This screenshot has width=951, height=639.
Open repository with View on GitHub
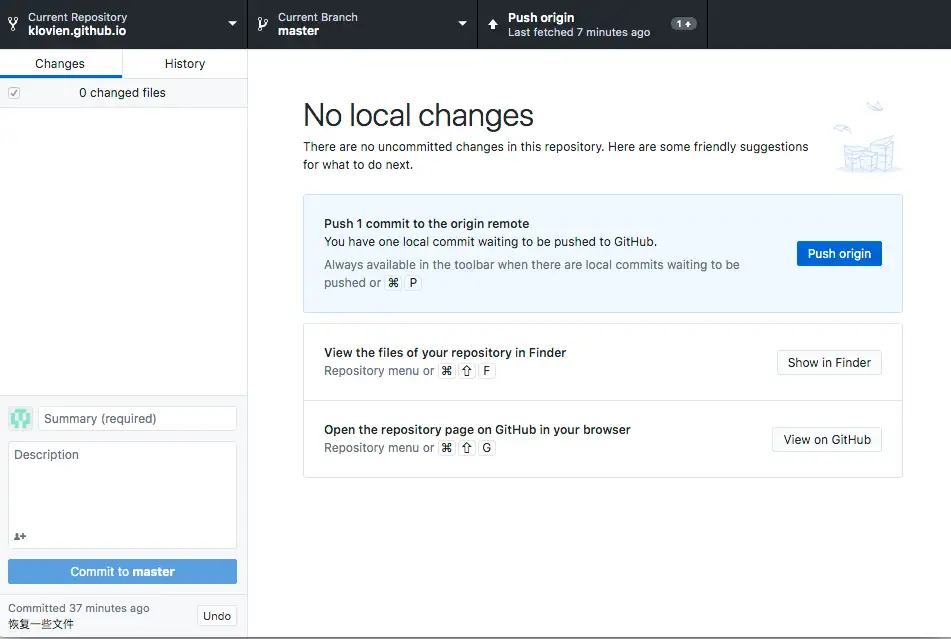[x=827, y=440]
